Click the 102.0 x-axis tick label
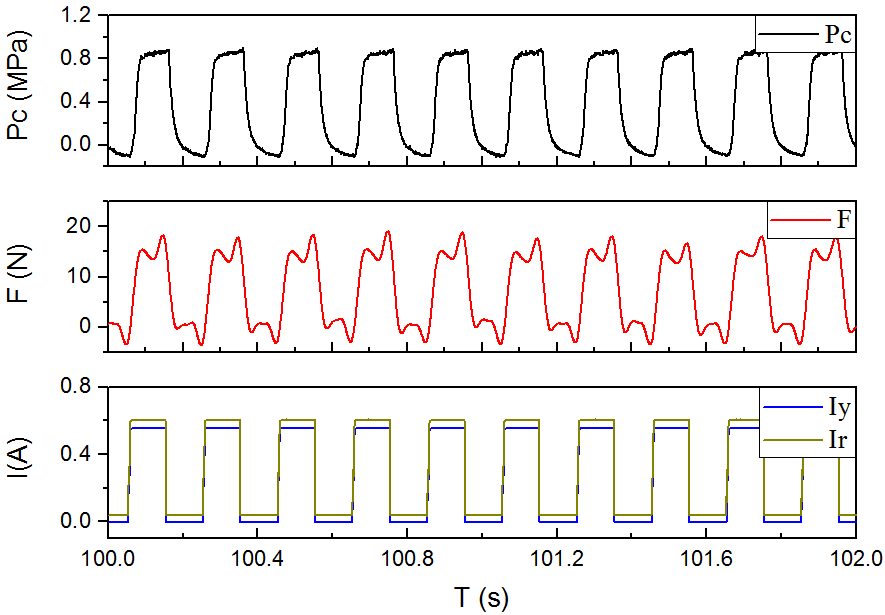The width and height of the screenshot is (885, 615). pos(853,557)
